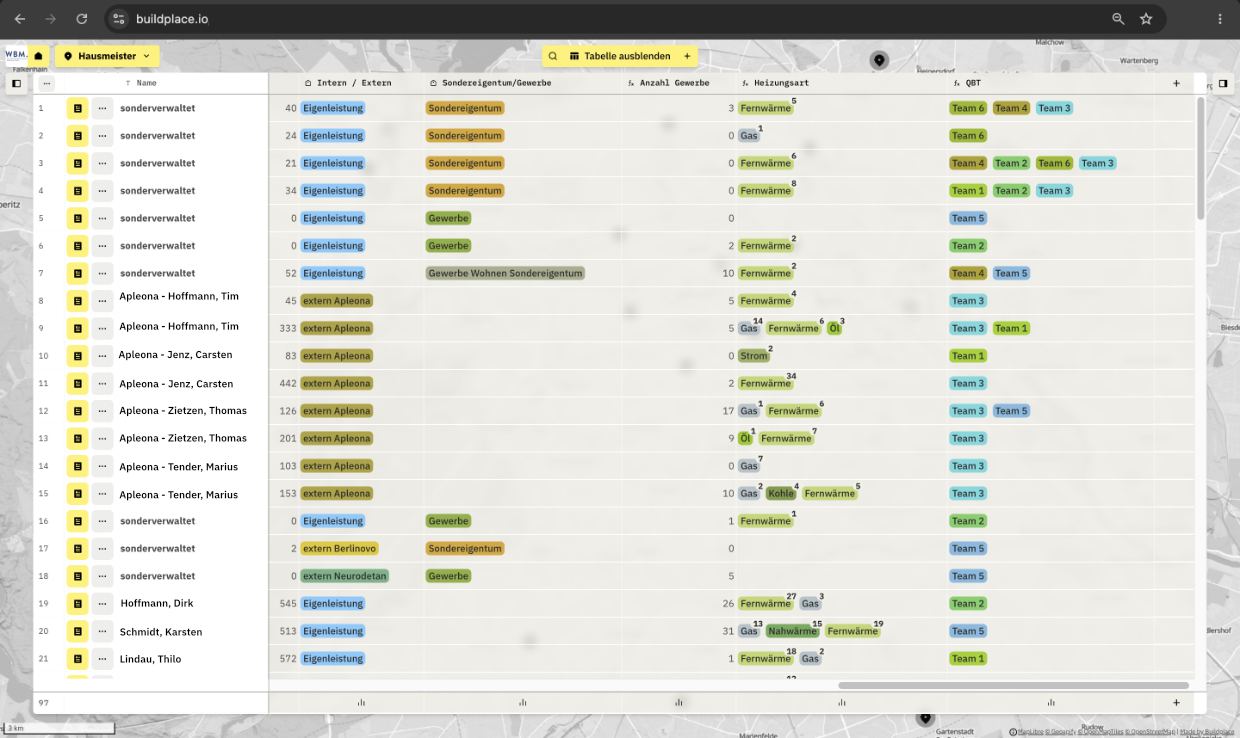Open the QBT column header

click(x=967, y=83)
